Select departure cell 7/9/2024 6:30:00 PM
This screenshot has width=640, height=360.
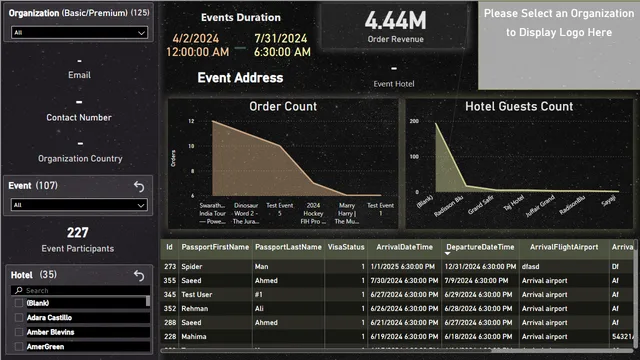click(476, 280)
